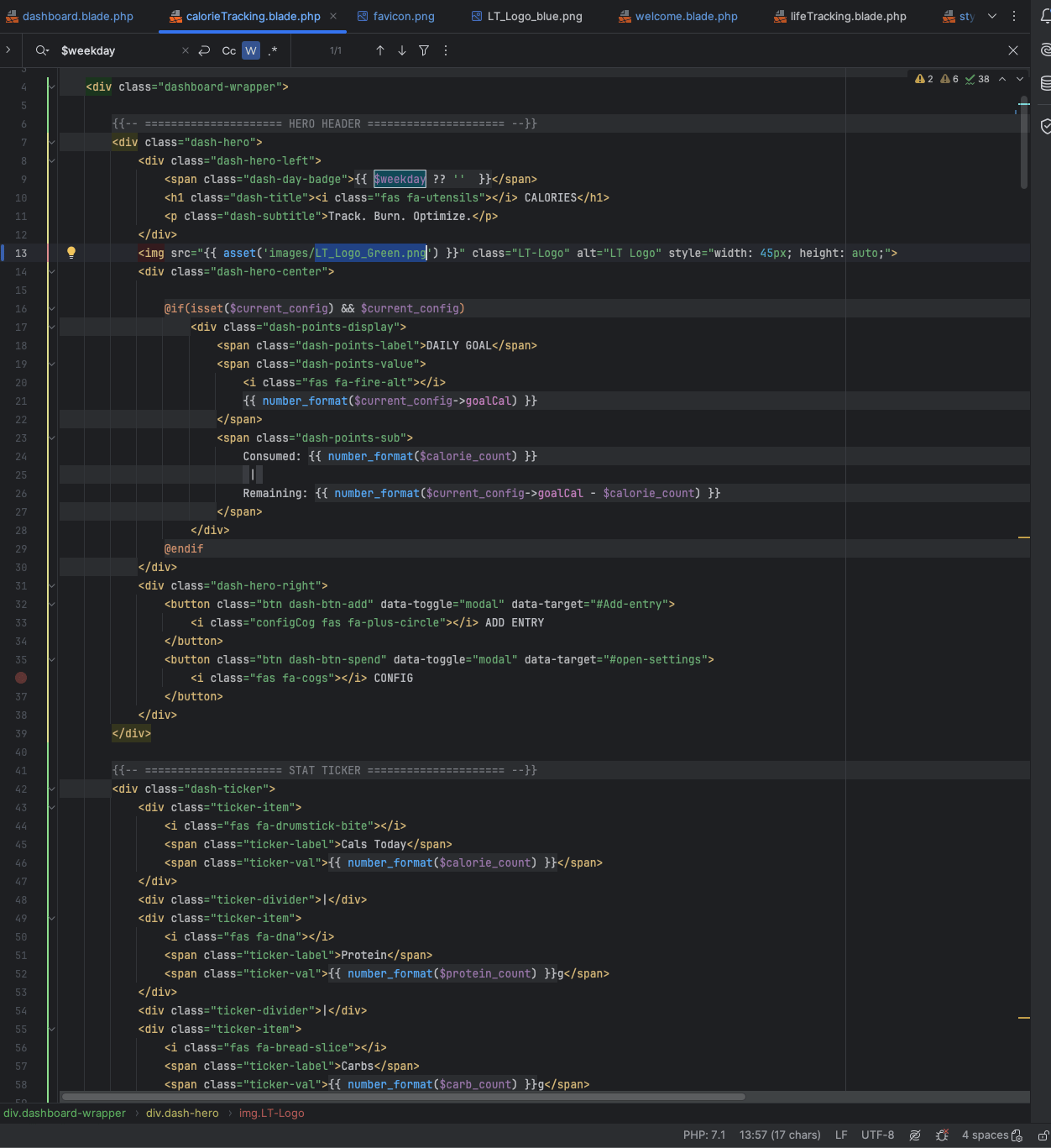1051x1148 pixels.
Task: Click the horizontal editor scrollbar
Action: [403, 1096]
